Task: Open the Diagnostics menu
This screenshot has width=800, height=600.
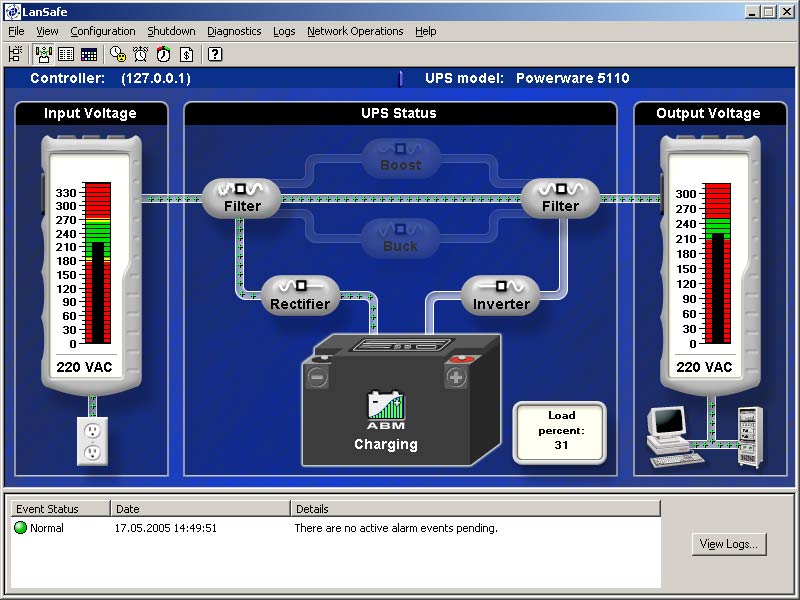Action: pyautogui.click(x=234, y=31)
